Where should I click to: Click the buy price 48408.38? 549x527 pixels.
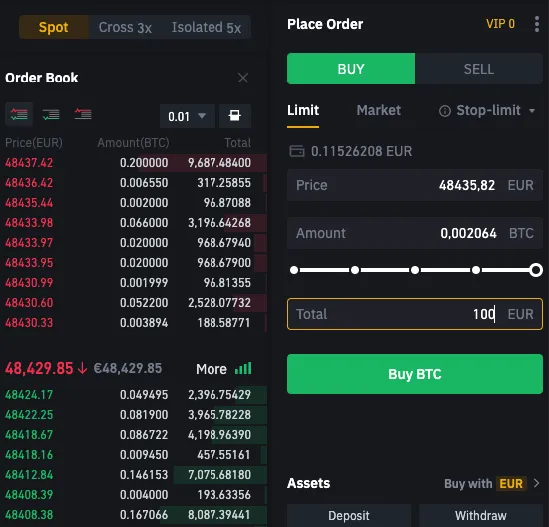click(x=29, y=515)
